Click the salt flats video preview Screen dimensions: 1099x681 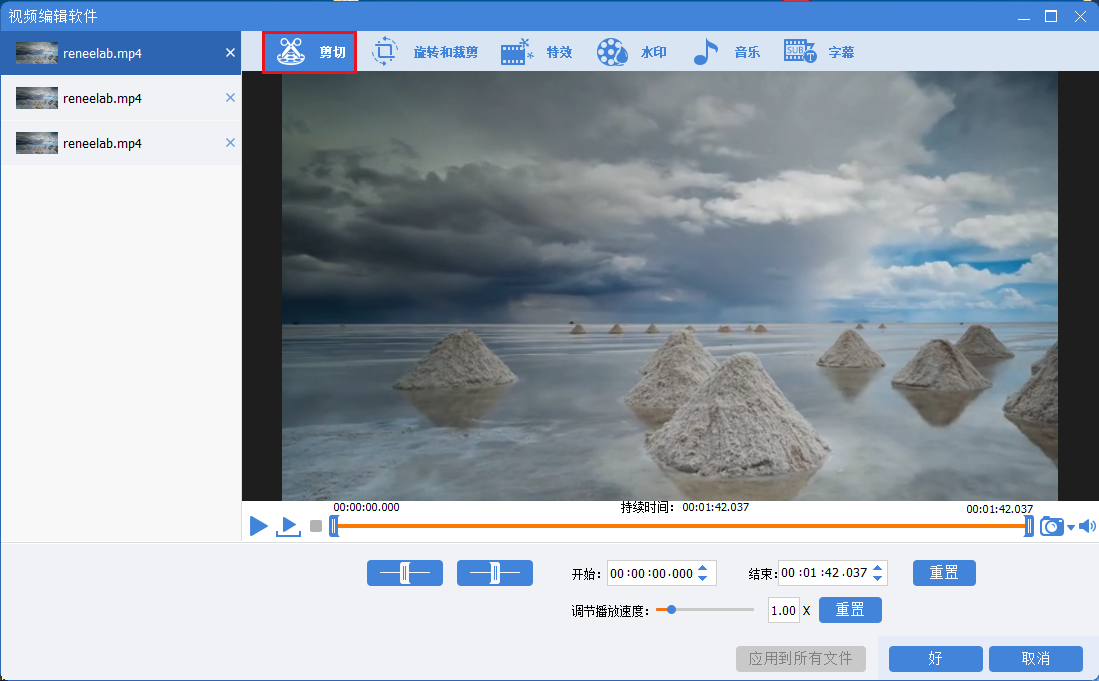click(669, 286)
